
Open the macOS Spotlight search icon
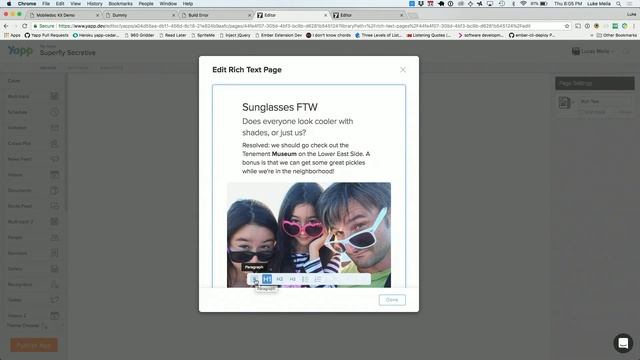(619, 4)
